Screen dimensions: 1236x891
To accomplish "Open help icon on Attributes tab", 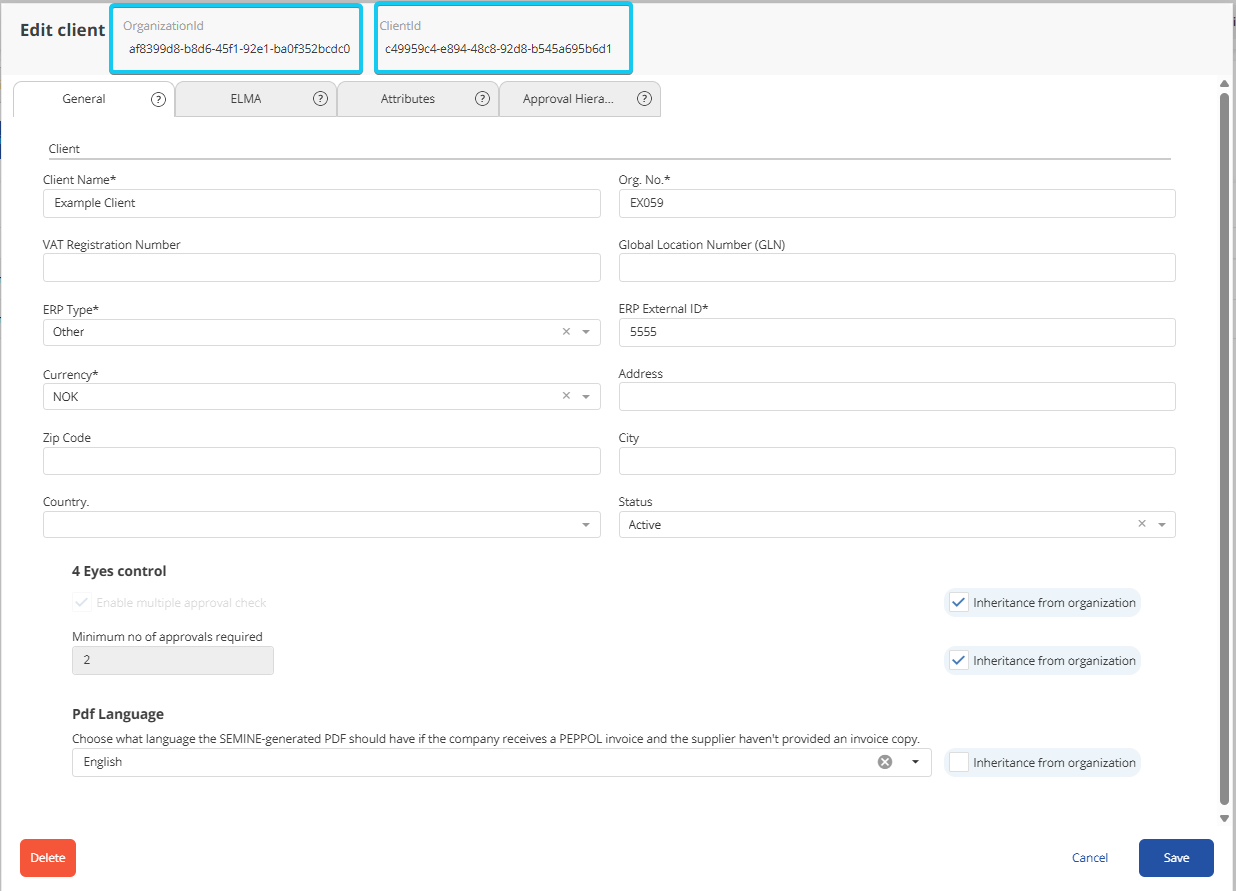I will [482, 99].
